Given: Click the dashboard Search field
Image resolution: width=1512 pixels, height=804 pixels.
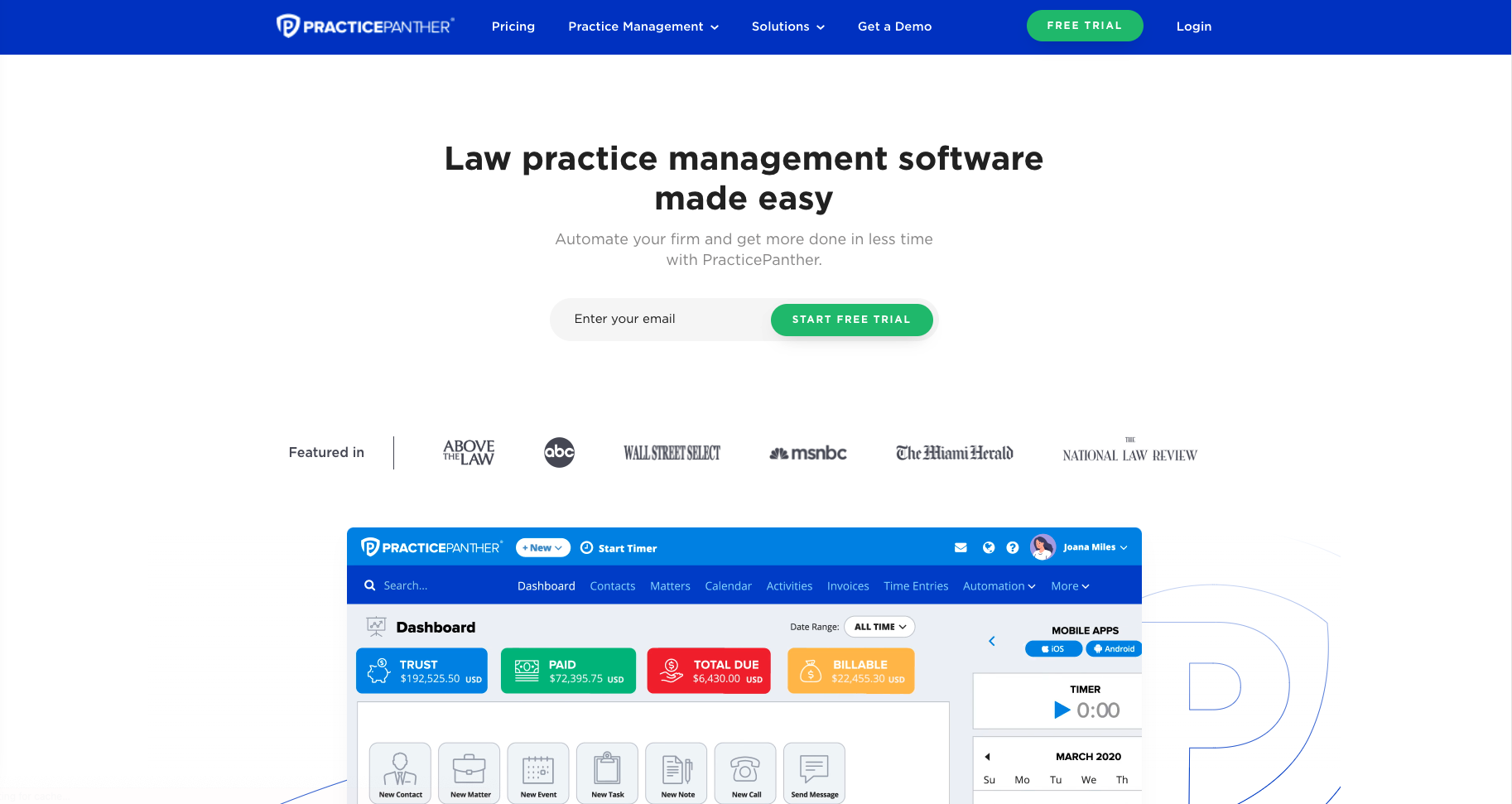Looking at the screenshot, I should [x=406, y=585].
